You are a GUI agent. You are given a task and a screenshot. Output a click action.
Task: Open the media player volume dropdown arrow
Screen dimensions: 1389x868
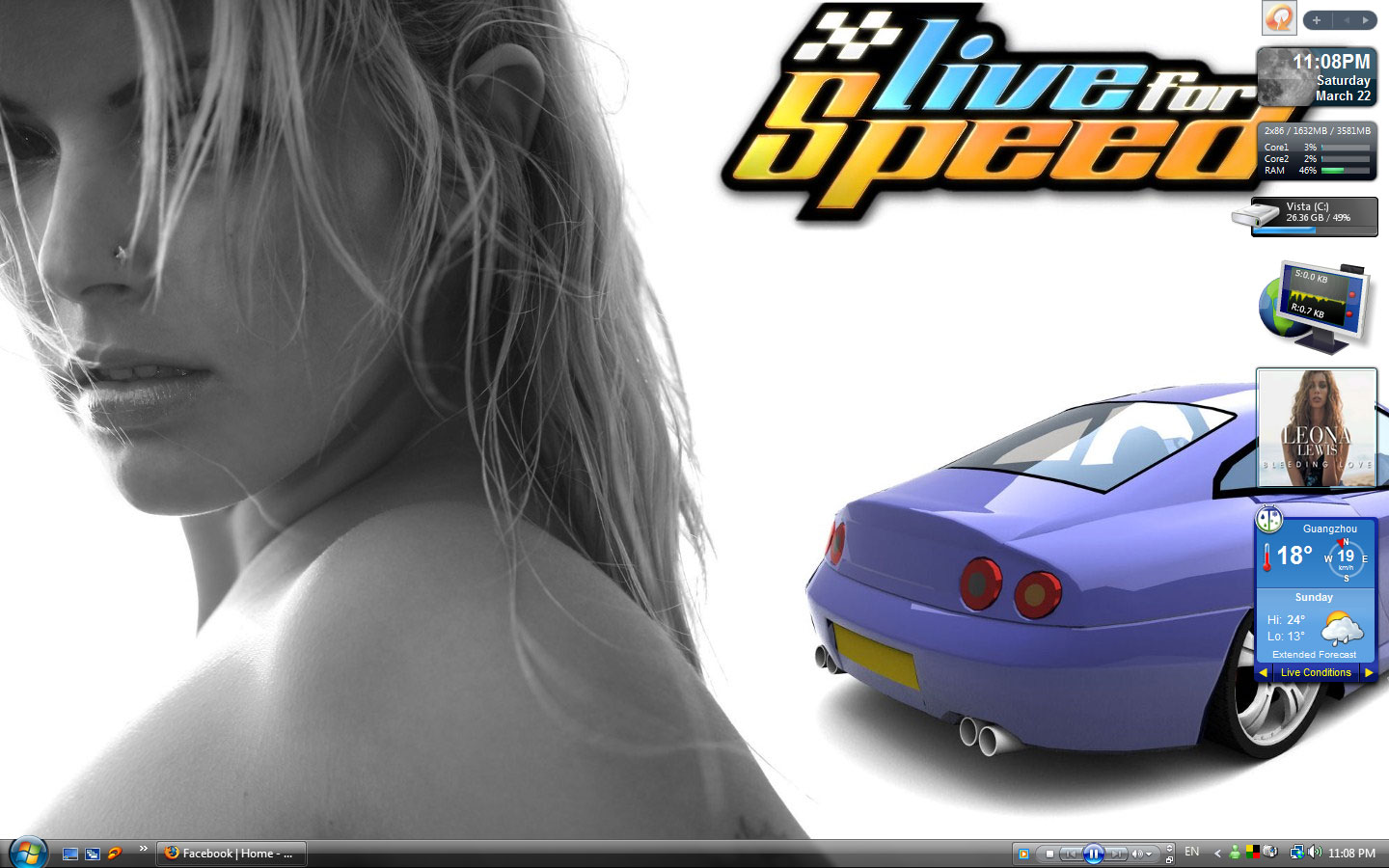(x=1148, y=854)
